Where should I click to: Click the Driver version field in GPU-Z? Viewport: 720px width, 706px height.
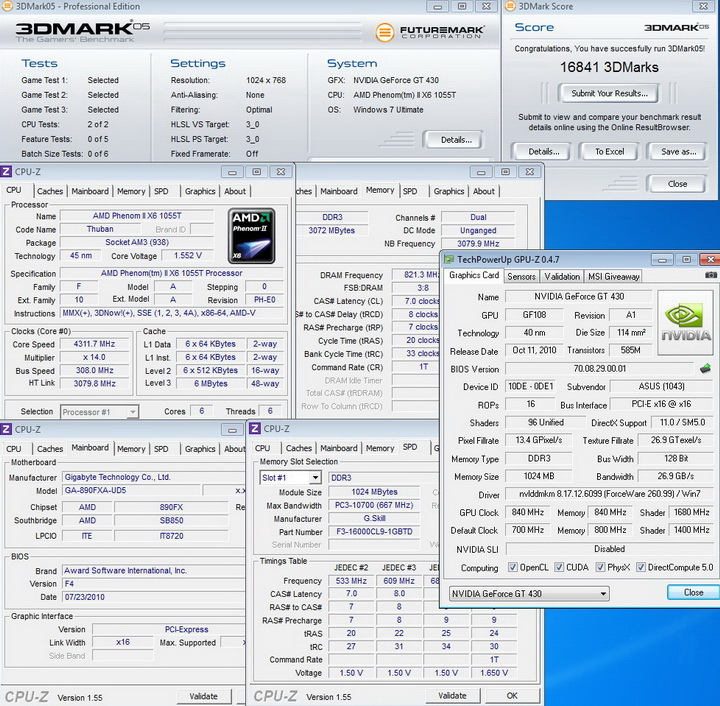(609, 494)
